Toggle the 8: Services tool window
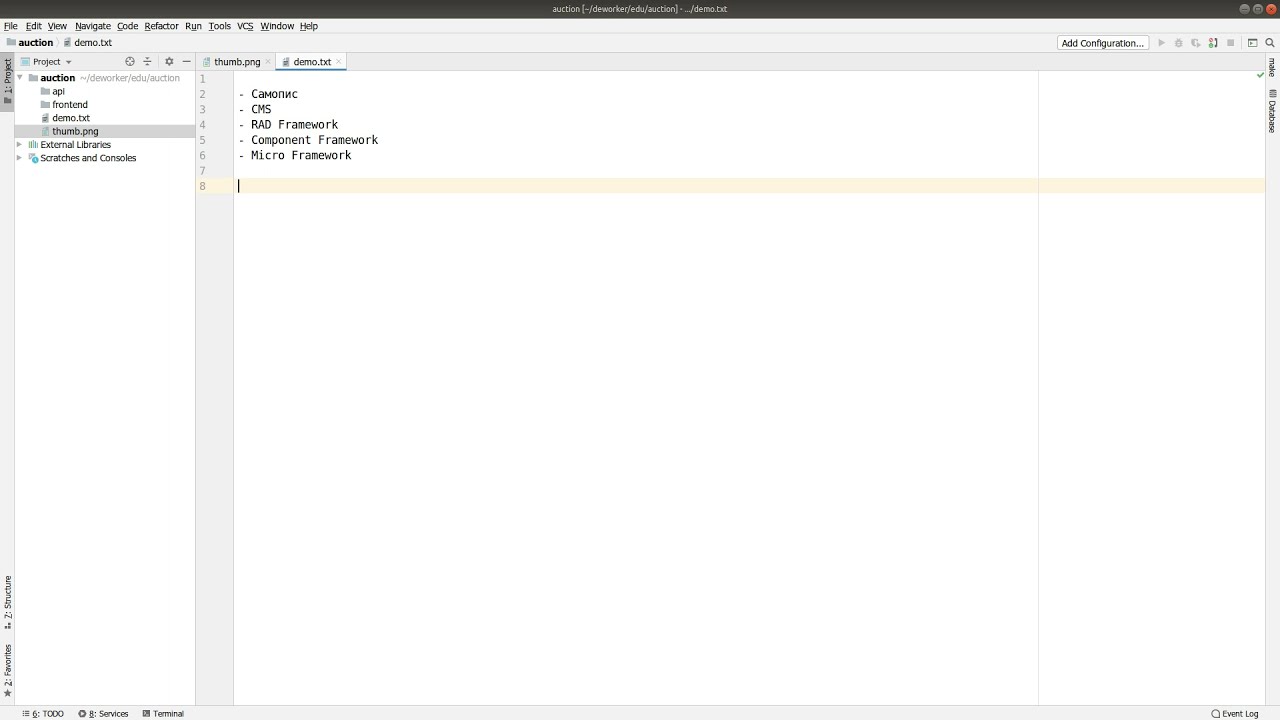 pyautogui.click(x=104, y=714)
